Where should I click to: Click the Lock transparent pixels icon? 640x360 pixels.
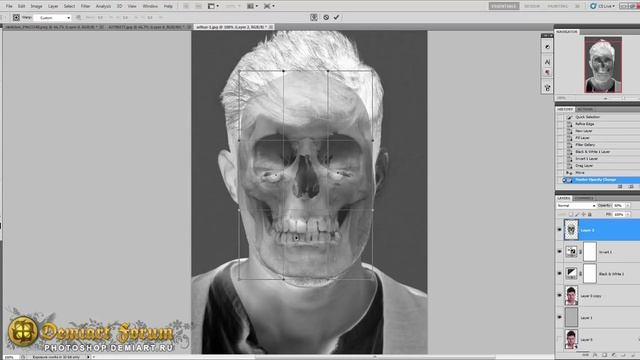click(571, 214)
